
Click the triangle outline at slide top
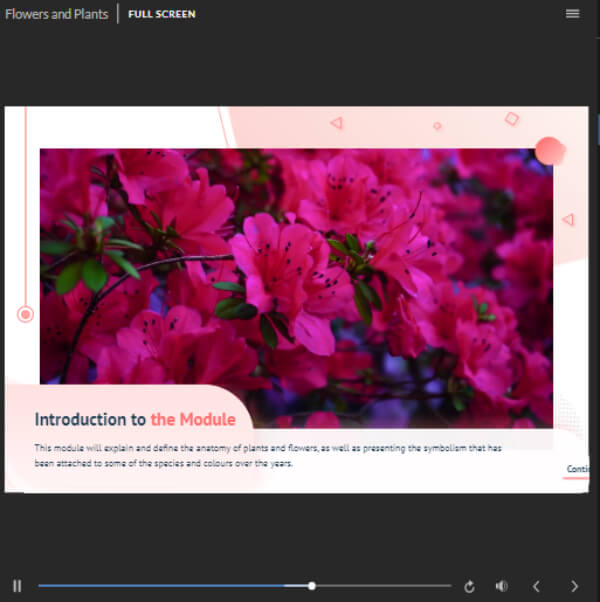pos(337,123)
